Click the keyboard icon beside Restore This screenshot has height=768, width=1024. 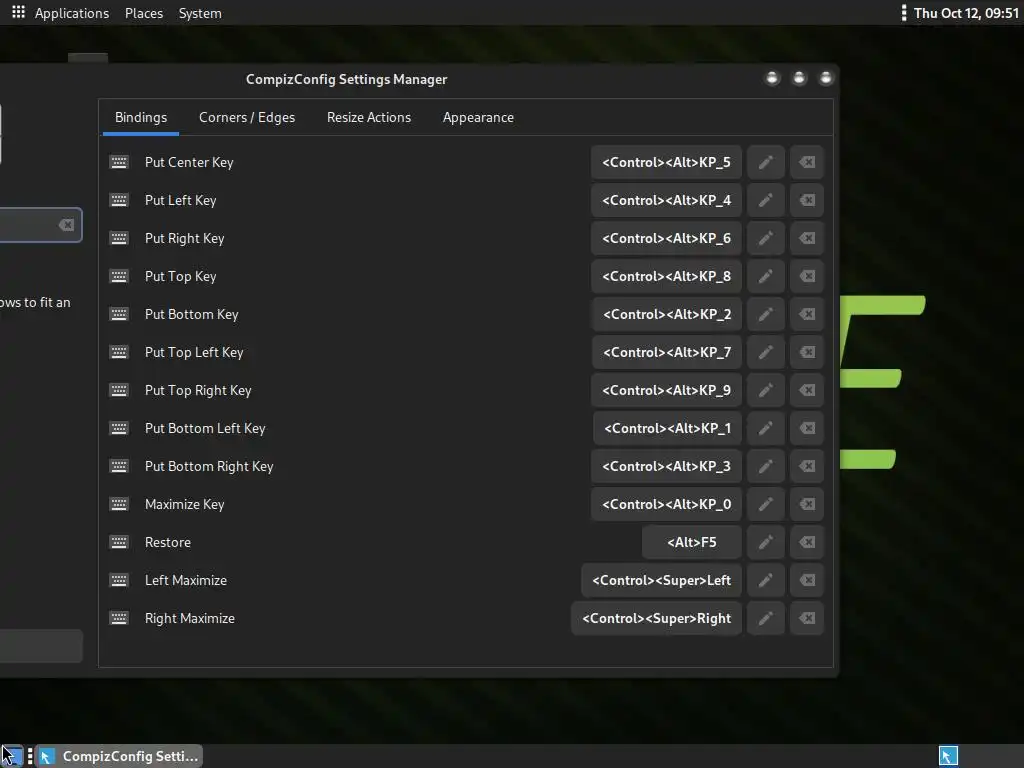(119, 542)
